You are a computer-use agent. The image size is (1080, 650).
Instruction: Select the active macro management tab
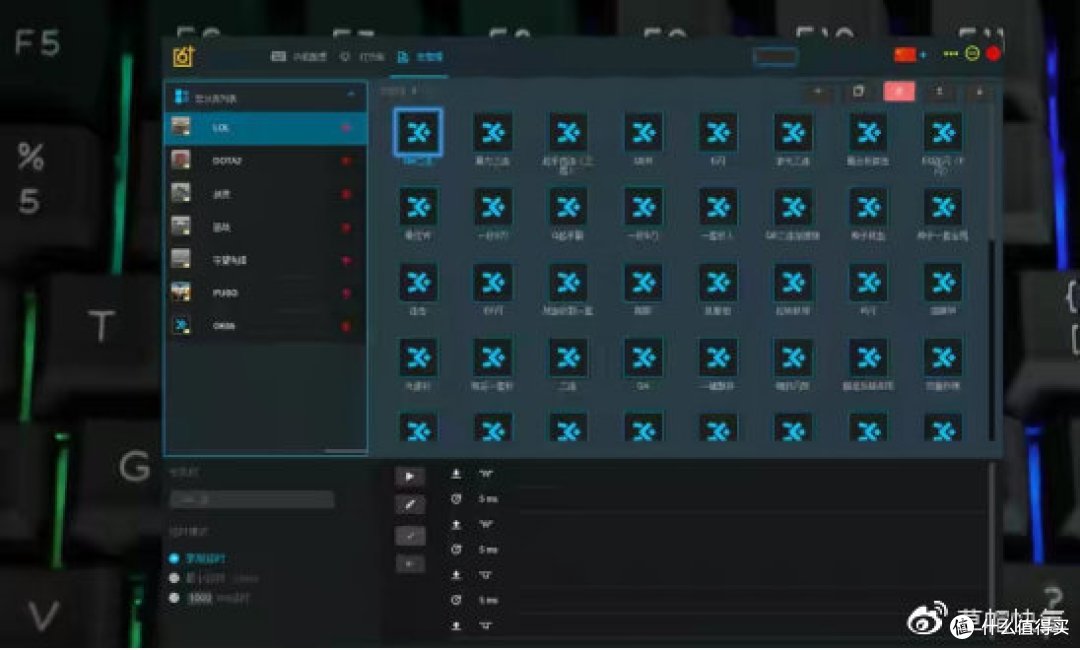(x=420, y=57)
